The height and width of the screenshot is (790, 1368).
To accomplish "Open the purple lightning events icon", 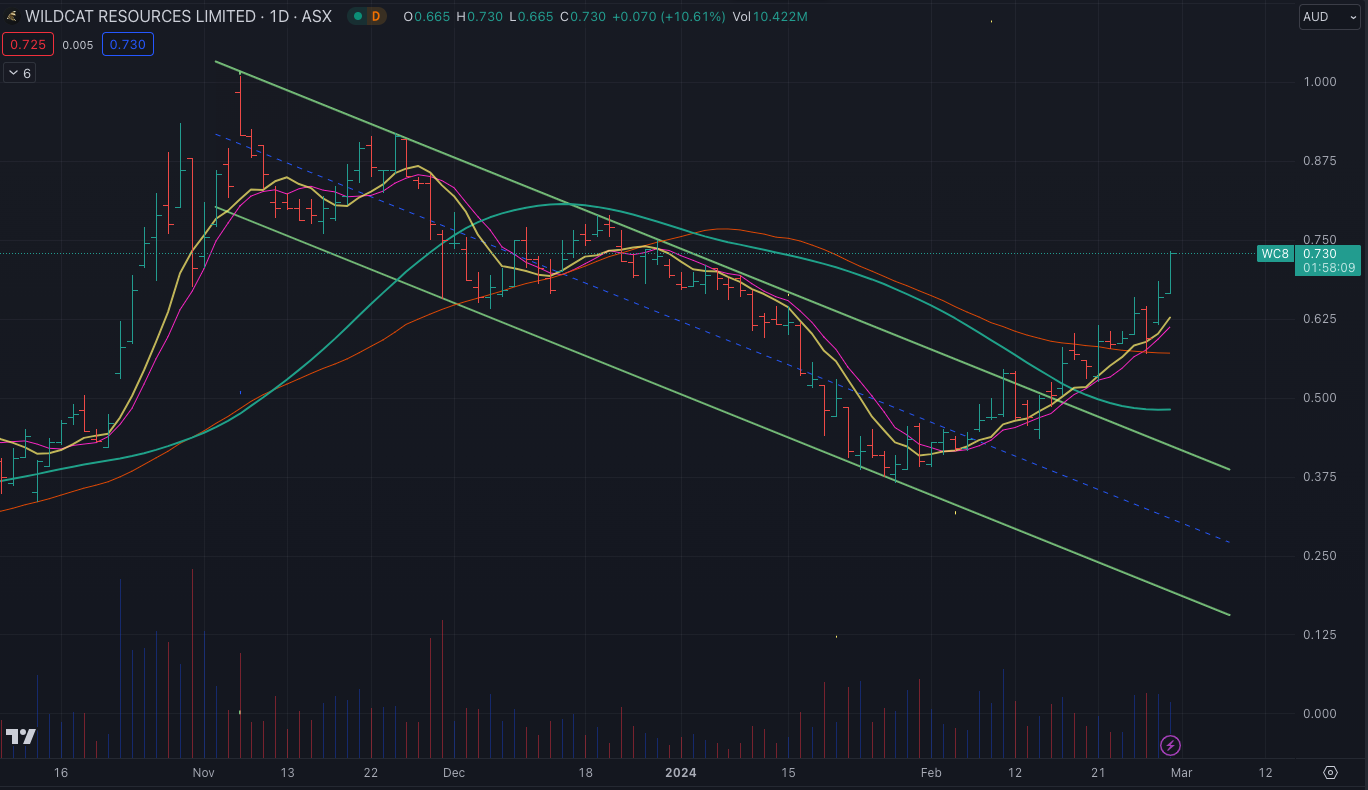I will pos(1170,745).
